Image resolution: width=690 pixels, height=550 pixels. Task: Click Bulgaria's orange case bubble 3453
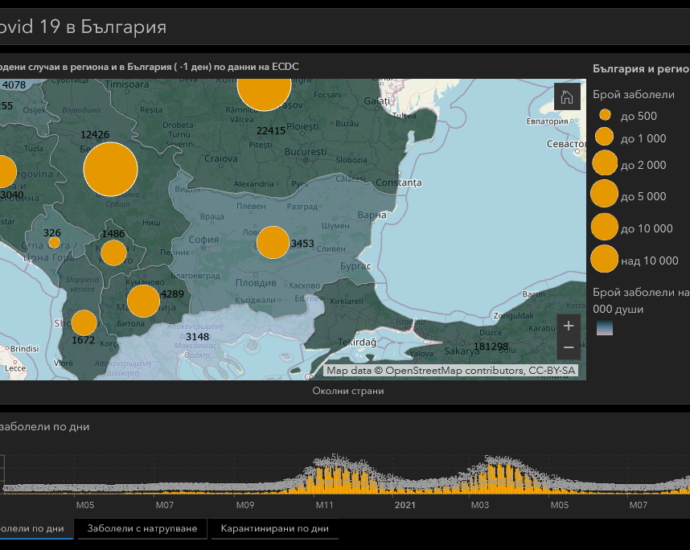(x=273, y=242)
